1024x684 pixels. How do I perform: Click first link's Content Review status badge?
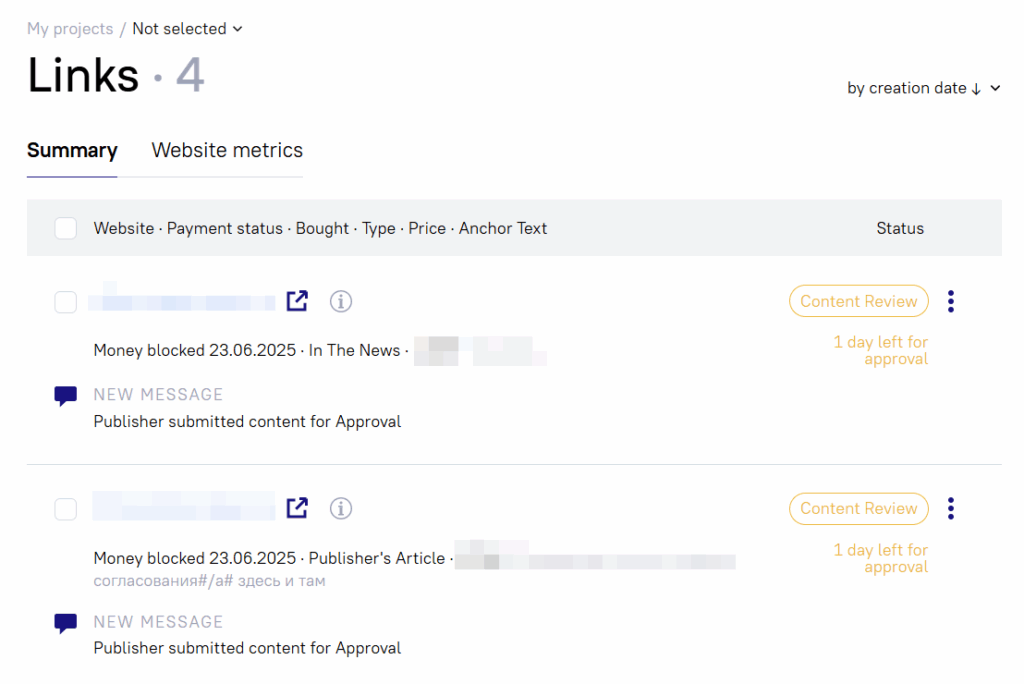pos(858,301)
